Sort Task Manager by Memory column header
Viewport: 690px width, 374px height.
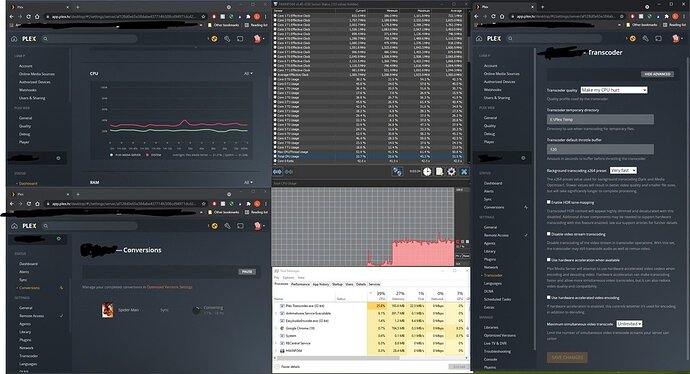point(399,296)
